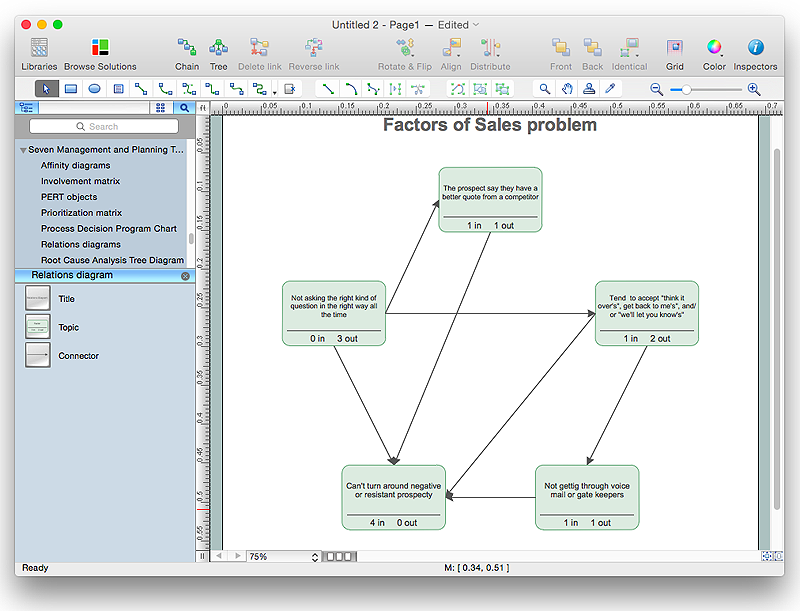Select the hand pan tool
The image size is (800, 611).
[567, 89]
